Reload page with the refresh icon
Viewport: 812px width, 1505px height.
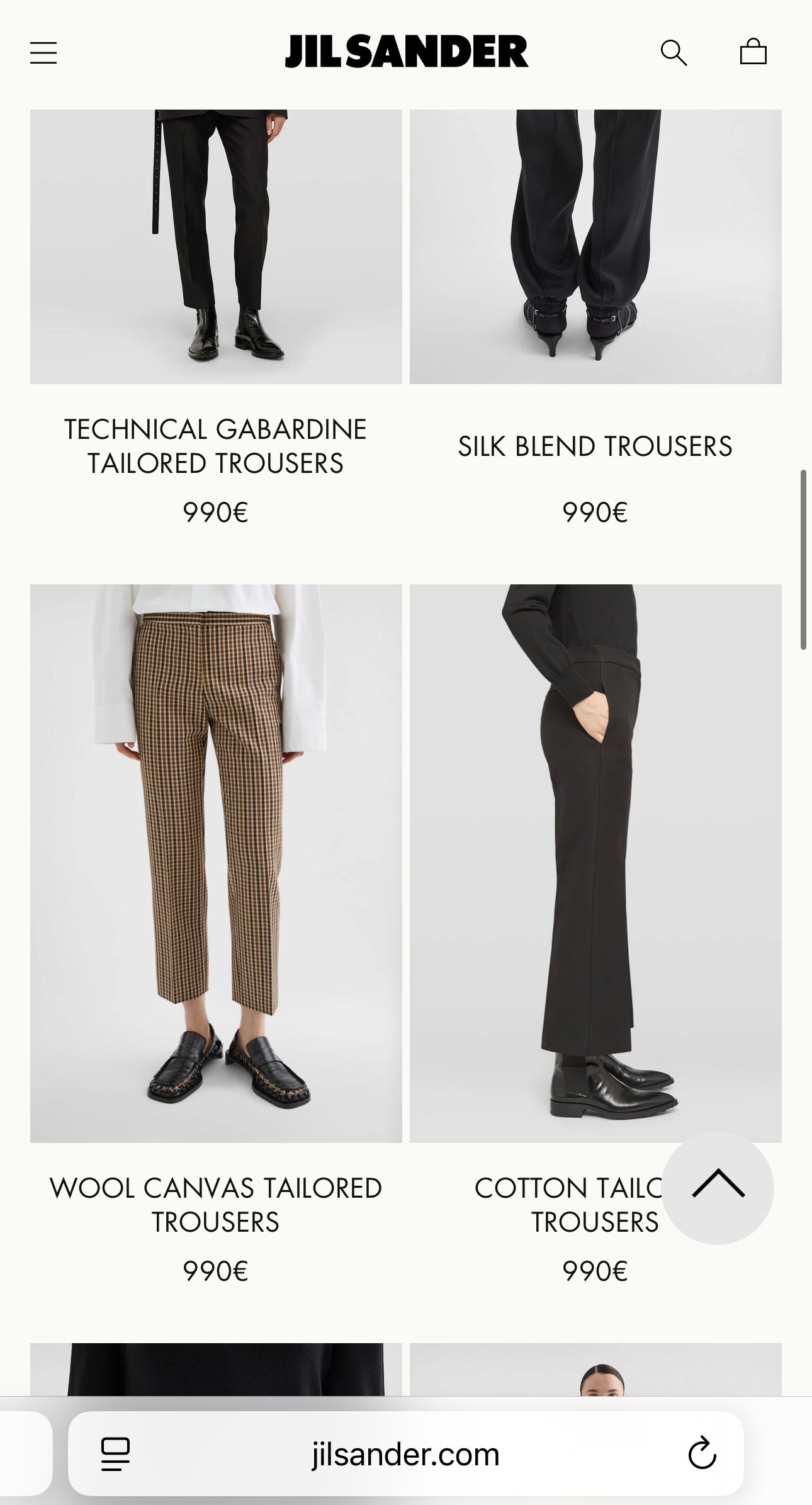[702, 1453]
